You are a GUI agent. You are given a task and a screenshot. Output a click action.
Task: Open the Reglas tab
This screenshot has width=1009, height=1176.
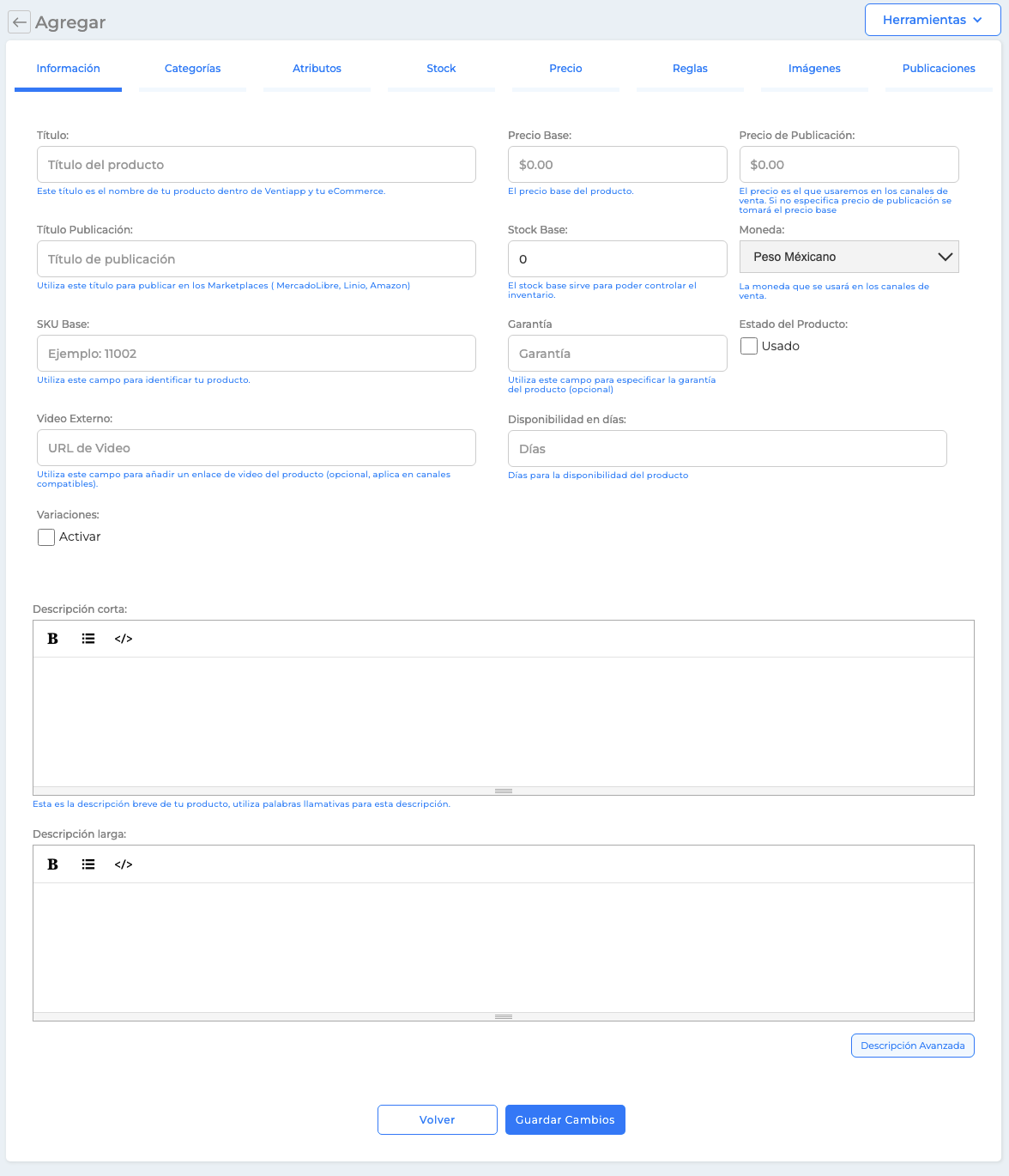[691, 69]
